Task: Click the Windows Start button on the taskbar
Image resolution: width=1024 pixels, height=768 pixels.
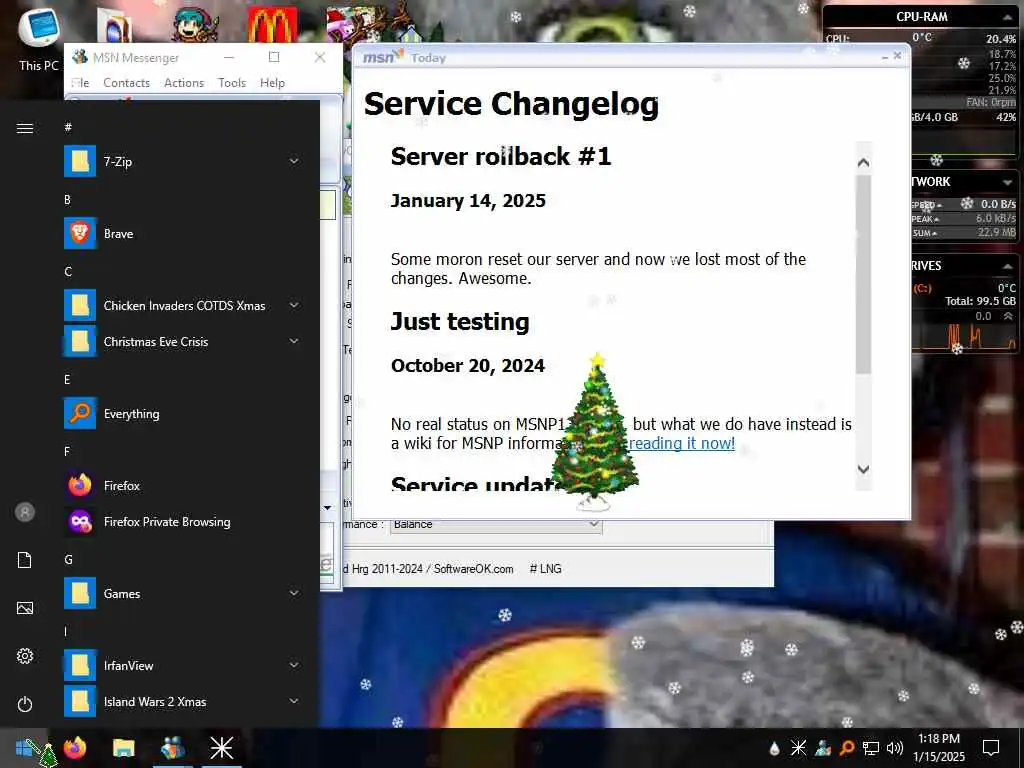Action: [x=24, y=748]
